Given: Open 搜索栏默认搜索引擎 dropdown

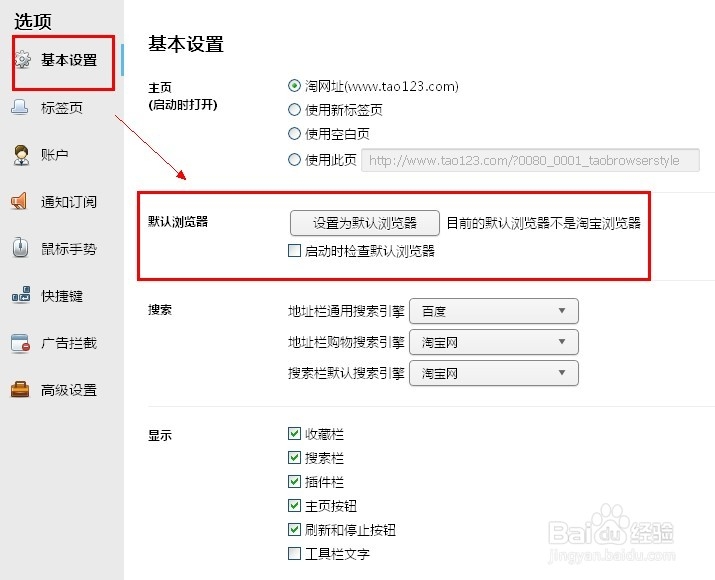Looking at the screenshot, I should [x=494, y=373].
